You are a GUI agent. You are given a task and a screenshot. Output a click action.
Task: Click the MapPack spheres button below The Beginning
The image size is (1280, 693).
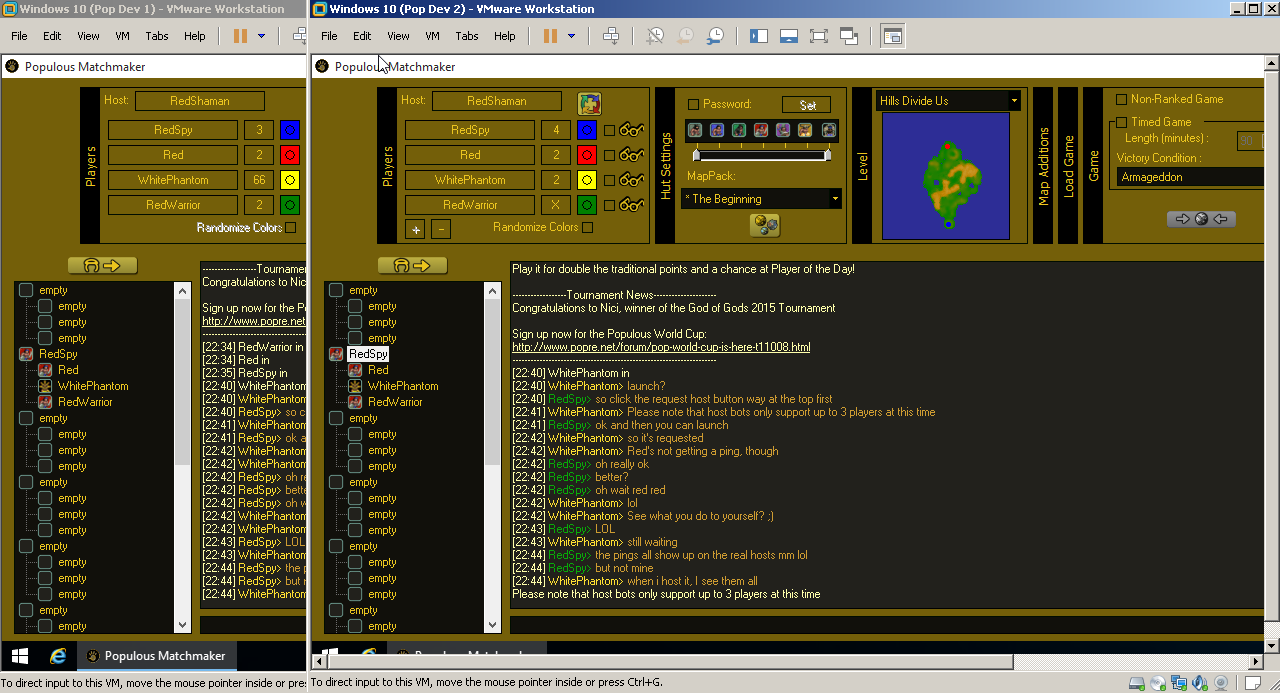tap(764, 226)
